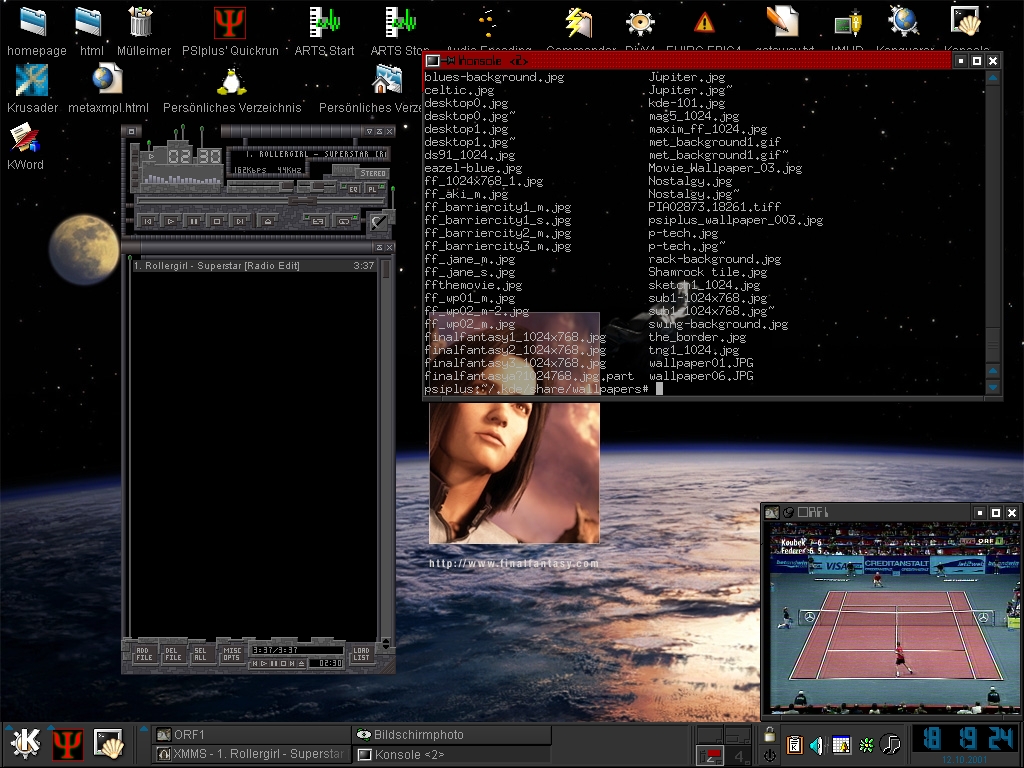Screen dimensions: 1024x768
Task: Skip to next track in XMMS
Action: 240,221
